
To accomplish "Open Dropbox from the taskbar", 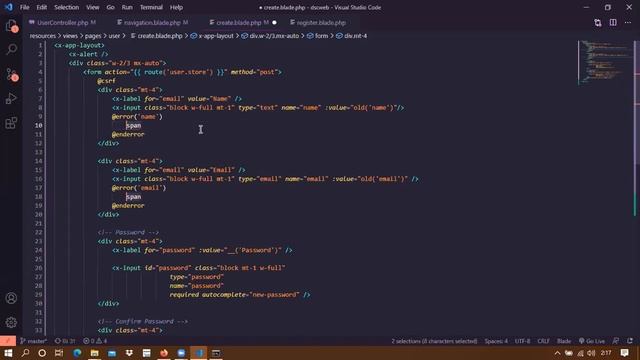I will (x=129, y=353).
